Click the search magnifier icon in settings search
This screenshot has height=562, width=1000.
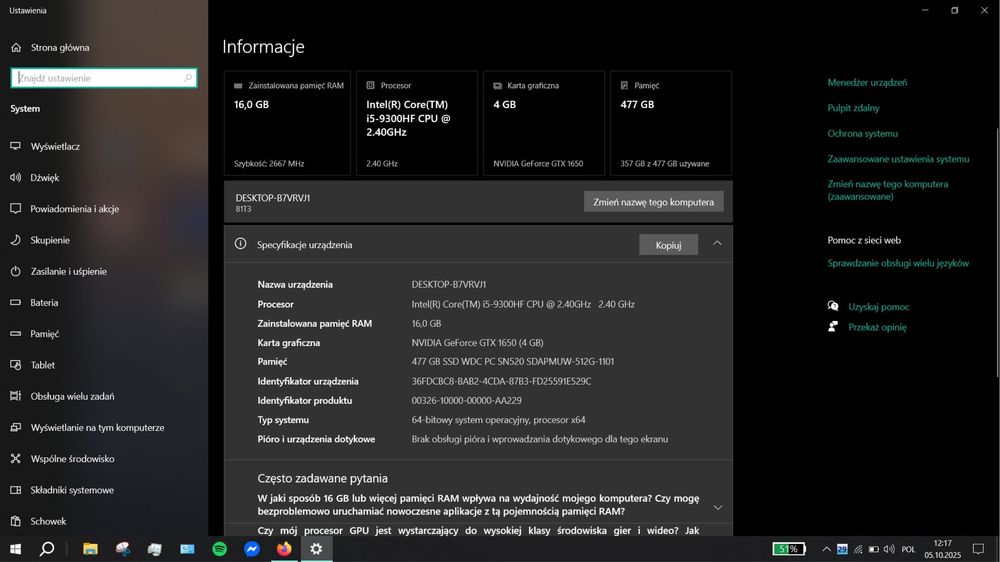(188, 78)
